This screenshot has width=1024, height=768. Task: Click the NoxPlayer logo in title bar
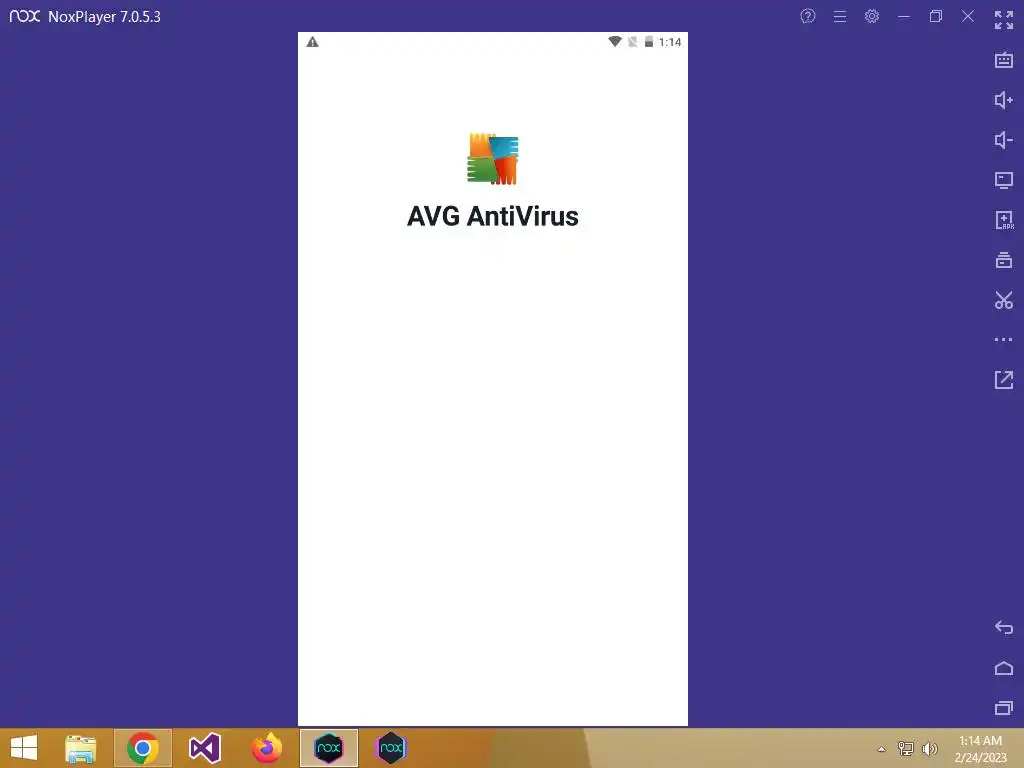pyautogui.click(x=25, y=16)
